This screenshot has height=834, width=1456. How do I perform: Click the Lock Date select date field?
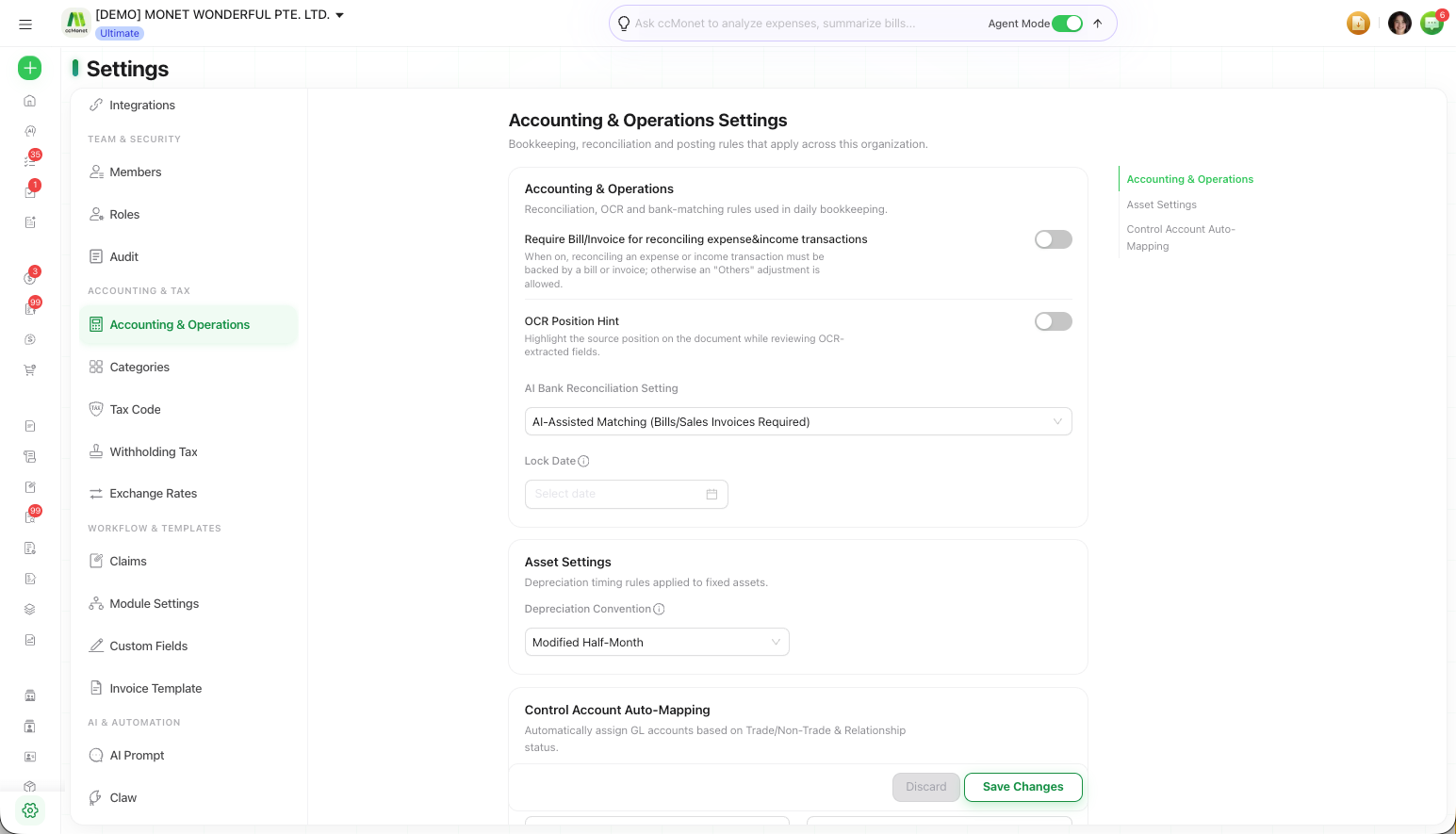click(626, 494)
